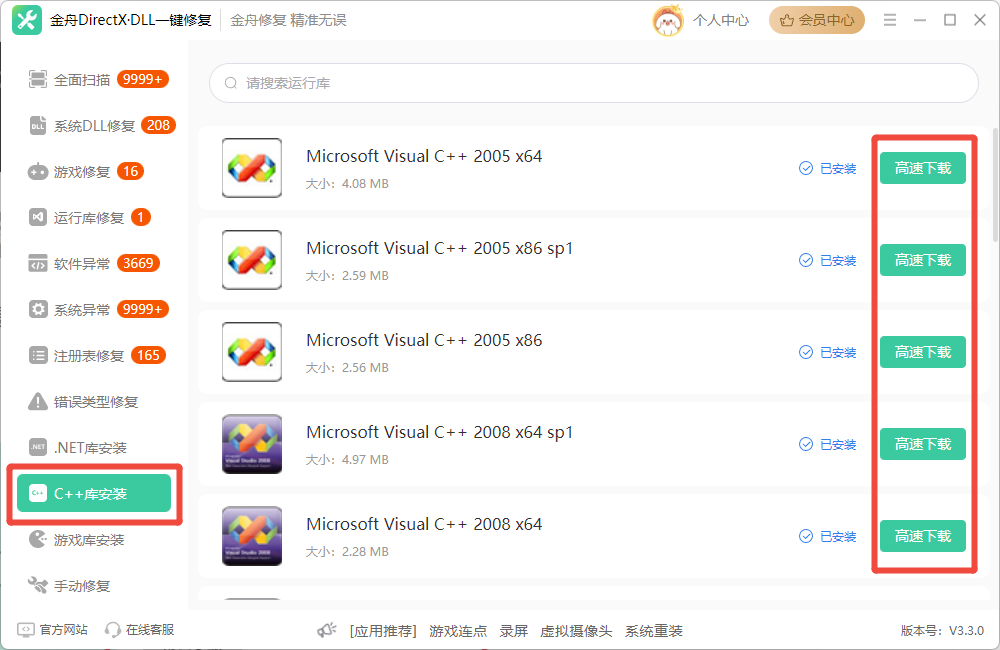This screenshot has height=650, width=1000.
Task: Click the app logo icon in the title bar
Action: [27, 20]
